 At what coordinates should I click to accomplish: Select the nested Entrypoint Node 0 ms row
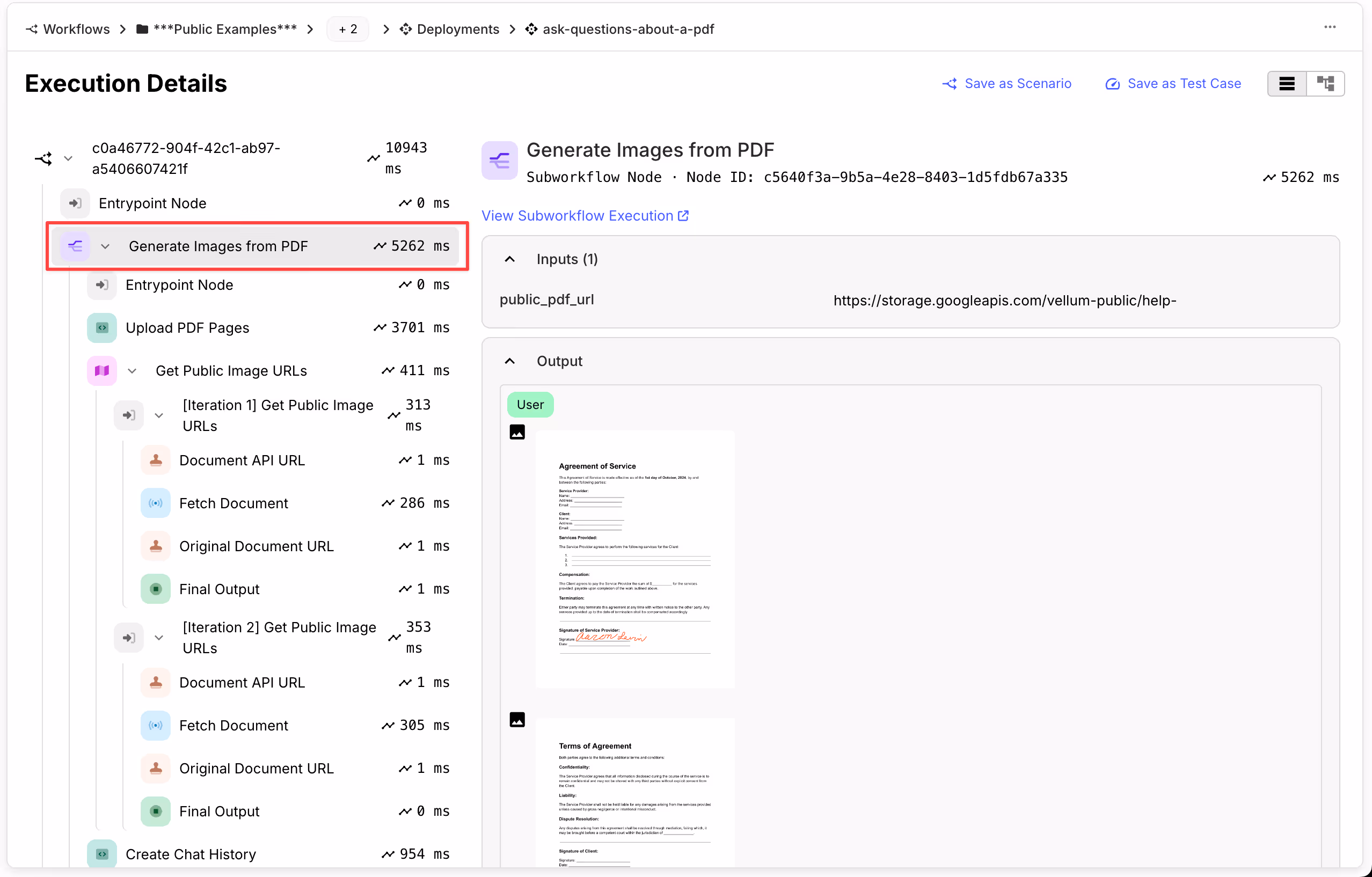point(268,285)
